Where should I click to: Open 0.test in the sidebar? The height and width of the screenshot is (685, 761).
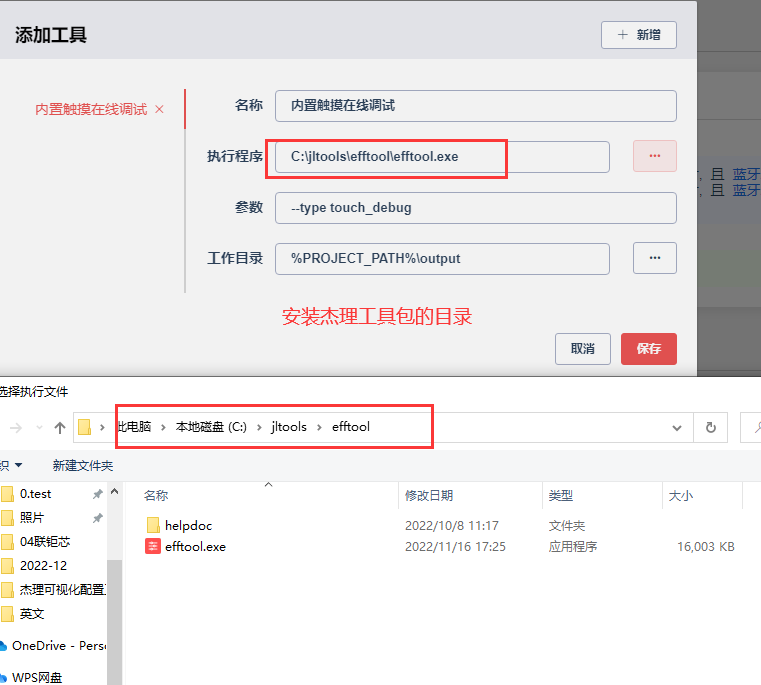(x=35, y=494)
